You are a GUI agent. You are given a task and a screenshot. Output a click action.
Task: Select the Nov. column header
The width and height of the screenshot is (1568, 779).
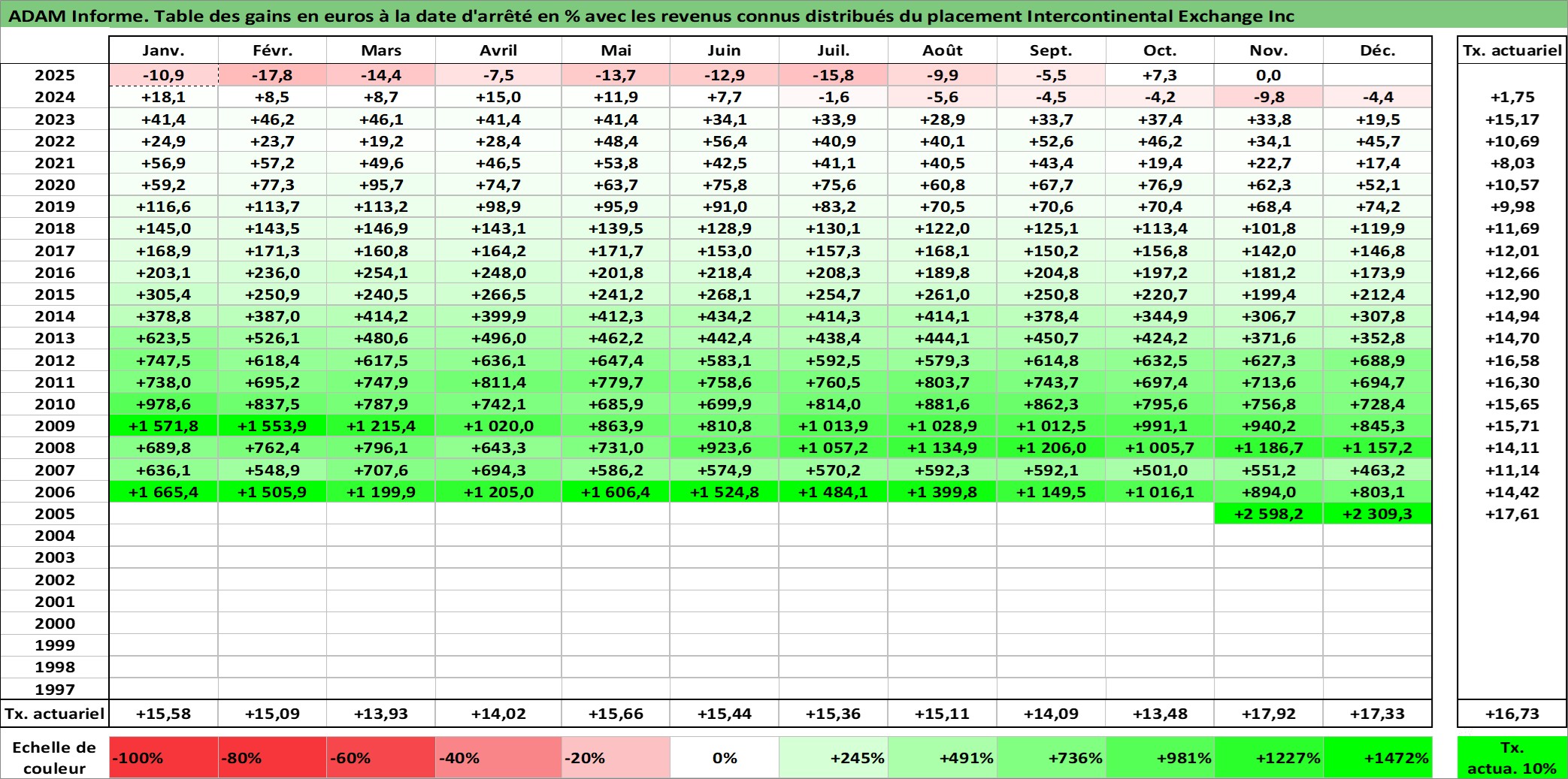pos(1269,50)
